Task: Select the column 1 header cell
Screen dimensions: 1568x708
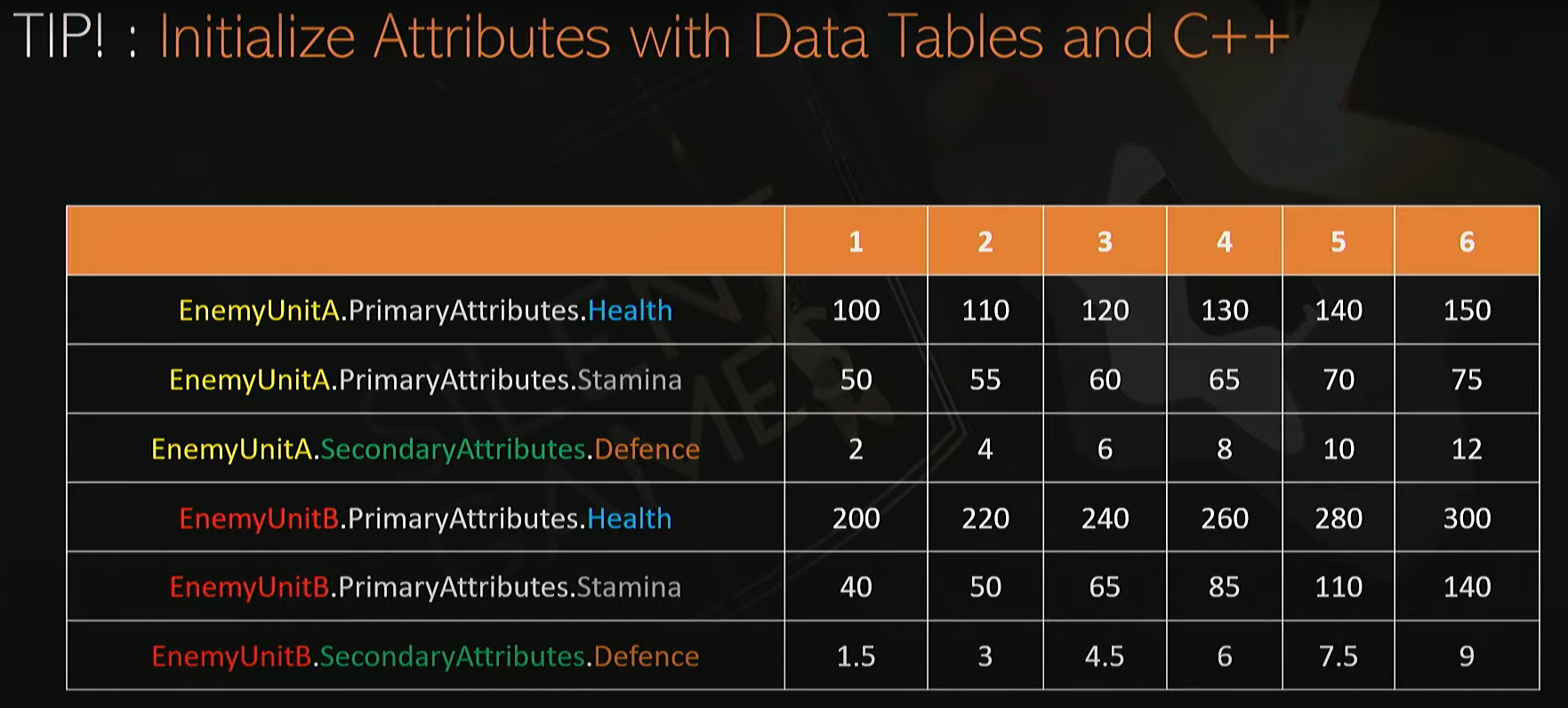Action: click(856, 242)
